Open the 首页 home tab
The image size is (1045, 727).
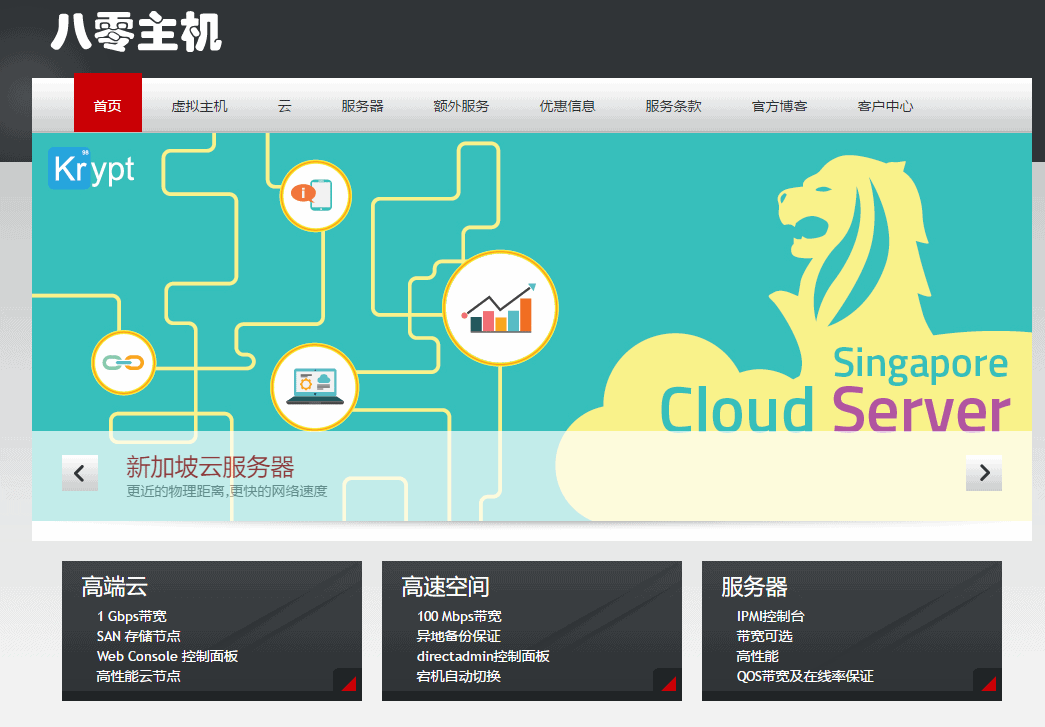[x=108, y=103]
